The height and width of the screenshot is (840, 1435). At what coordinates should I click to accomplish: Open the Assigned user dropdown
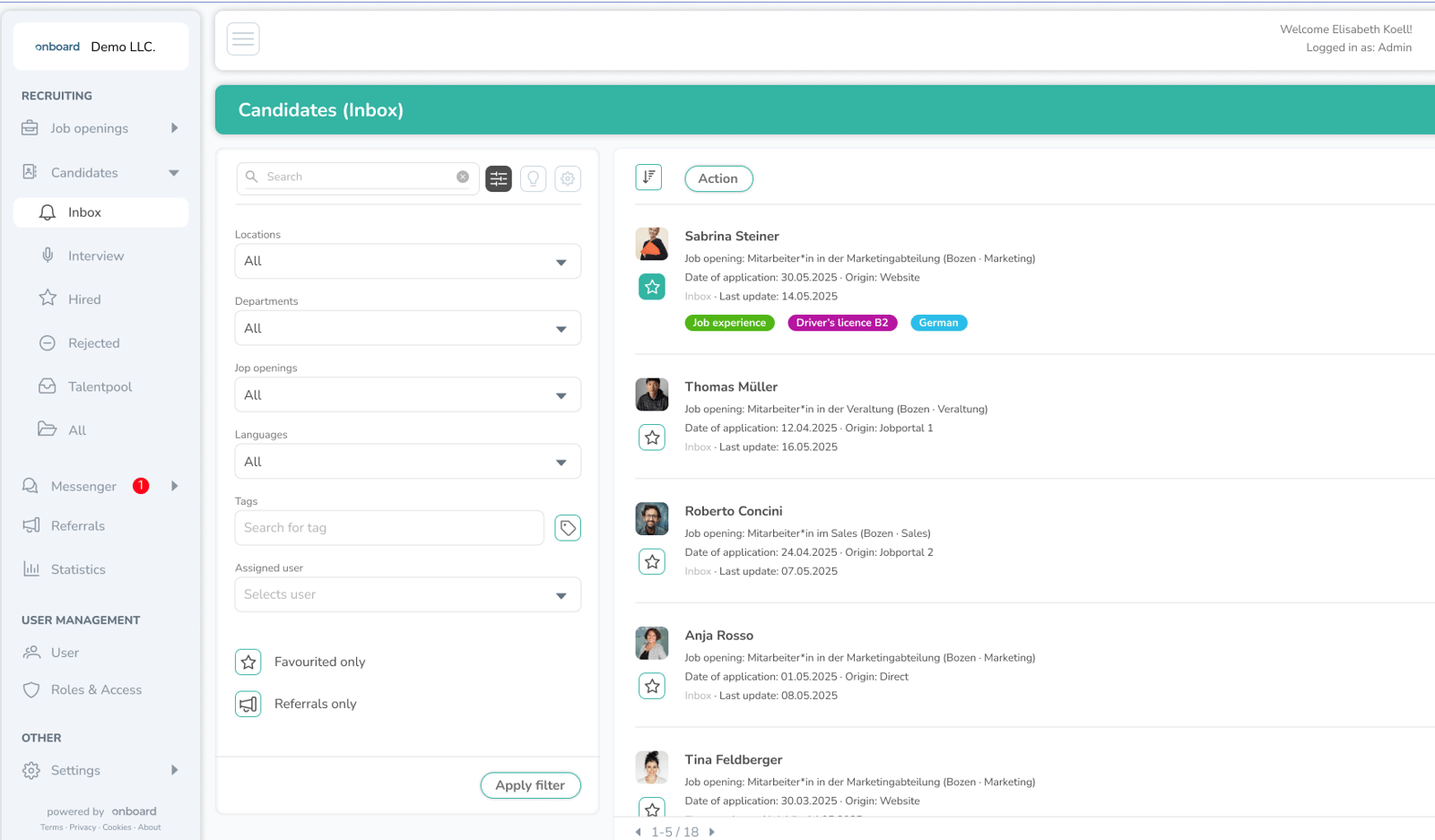(408, 594)
